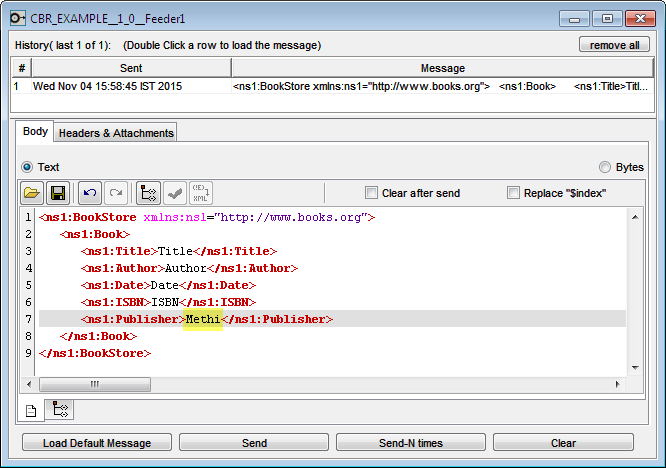Screen dimensions: 666x468
Task: Select the Bytes radio button
Action: (x=605, y=167)
